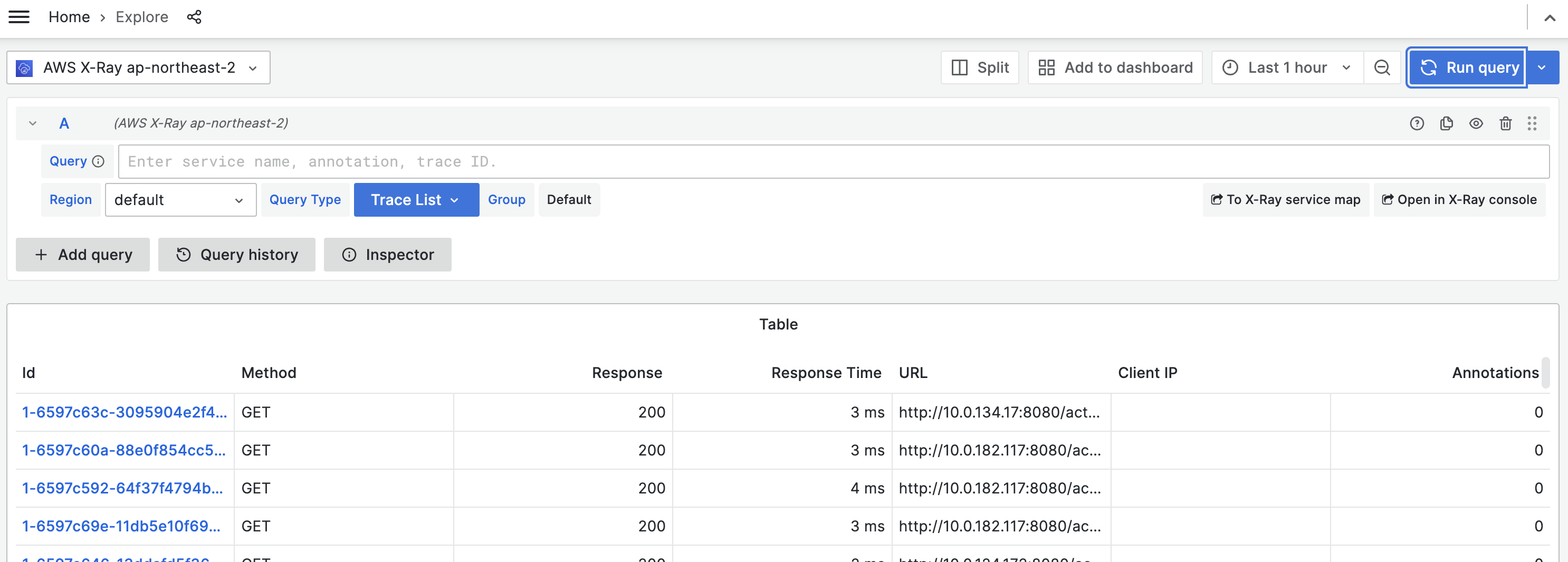Sort by Response column header

(627, 373)
